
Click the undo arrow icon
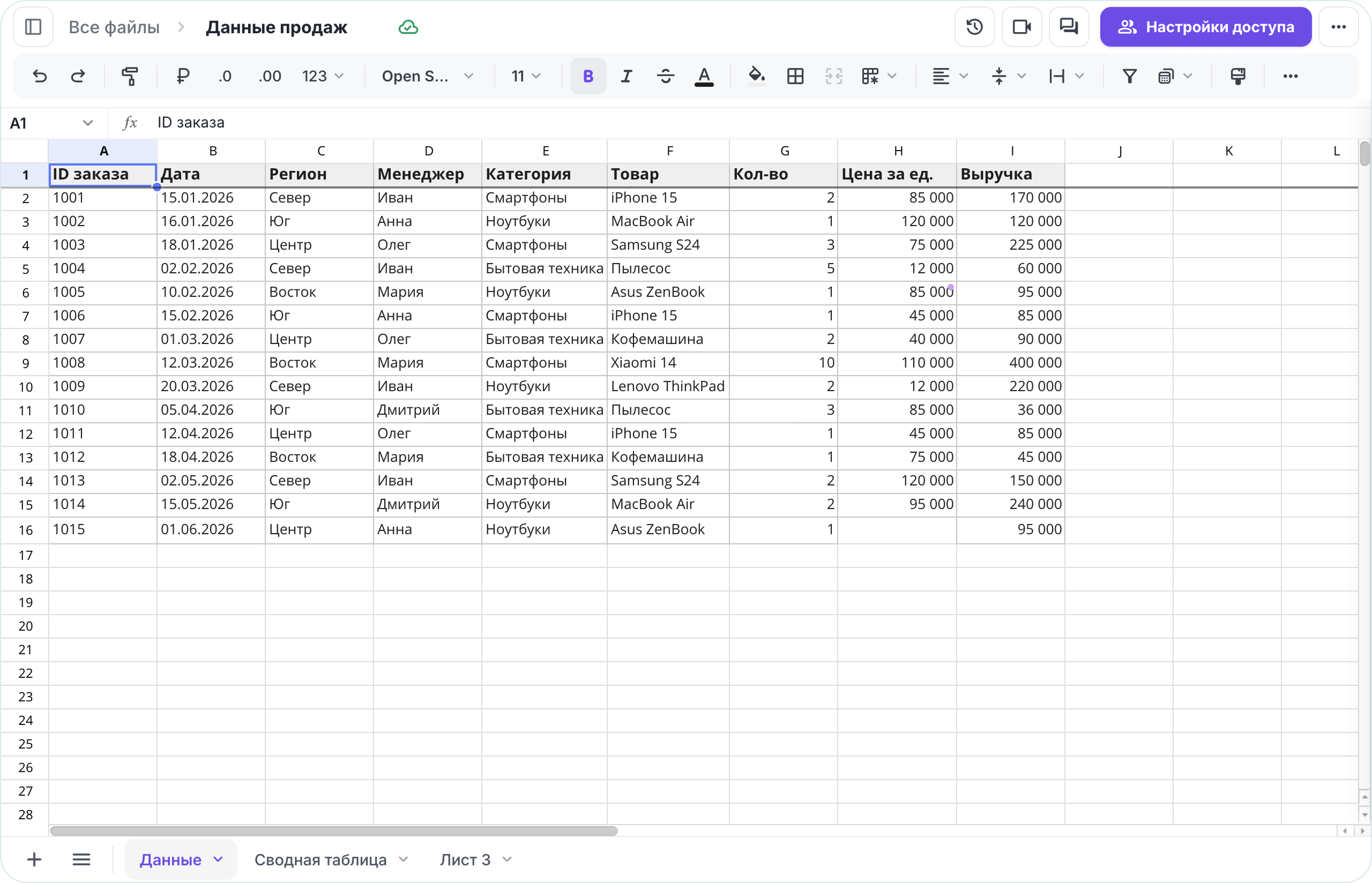(40, 76)
